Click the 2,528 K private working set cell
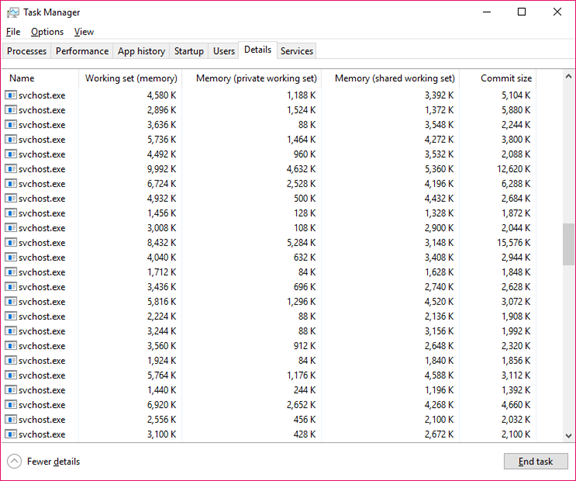Image resolution: width=576 pixels, height=481 pixels. [x=301, y=183]
